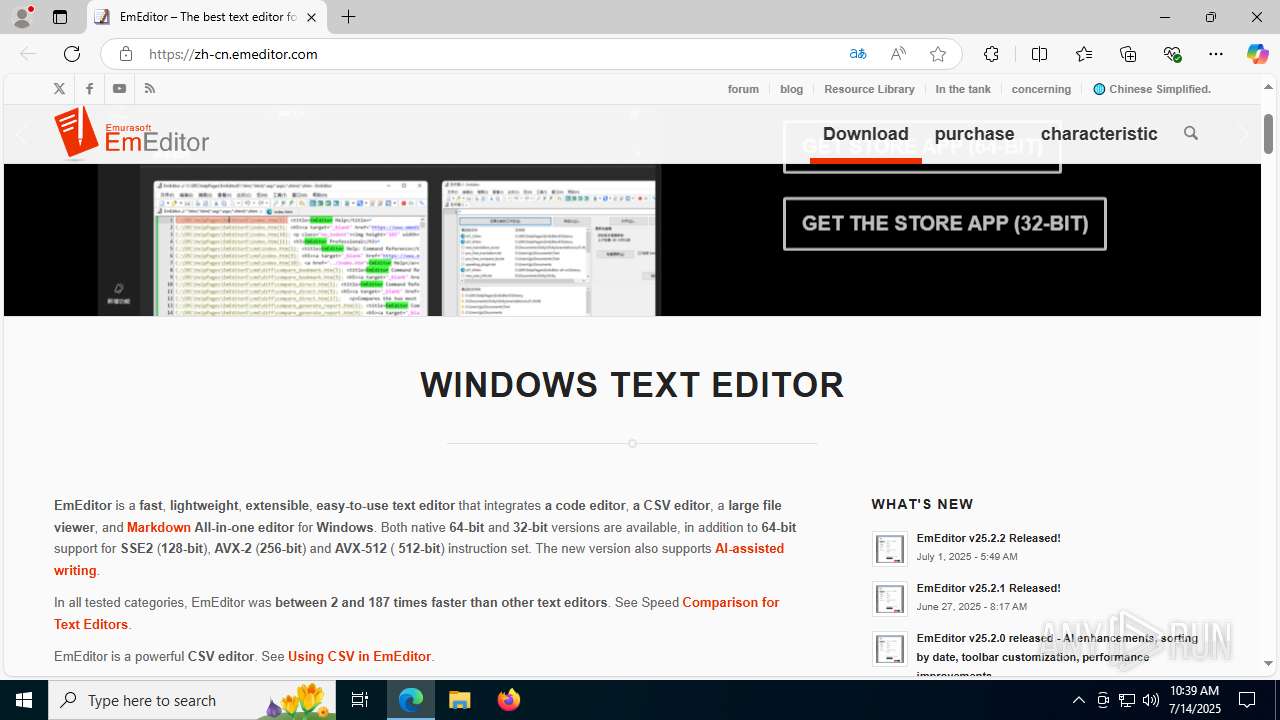Open translate options icon in address bar

coord(858,54)
